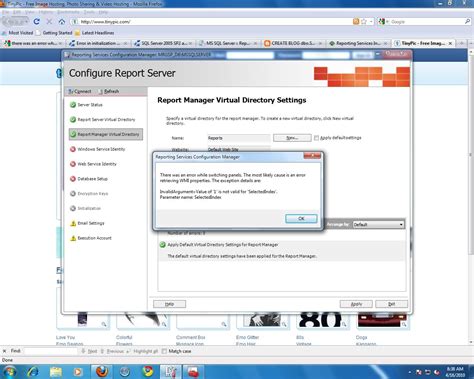This screenshot has width=474, height=379.
Task: Open the bookmark star dropdown arrow
Action: pyautogui.click(x=371, y=22)
